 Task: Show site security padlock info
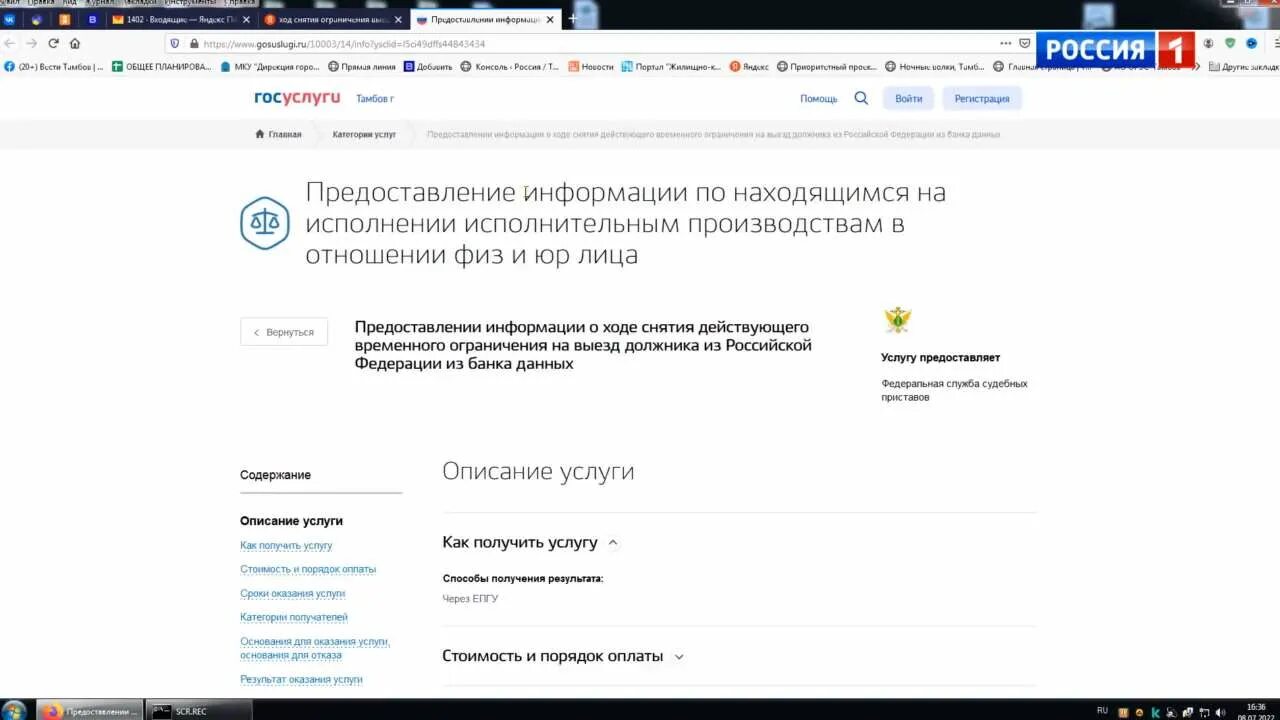[192, 43]
